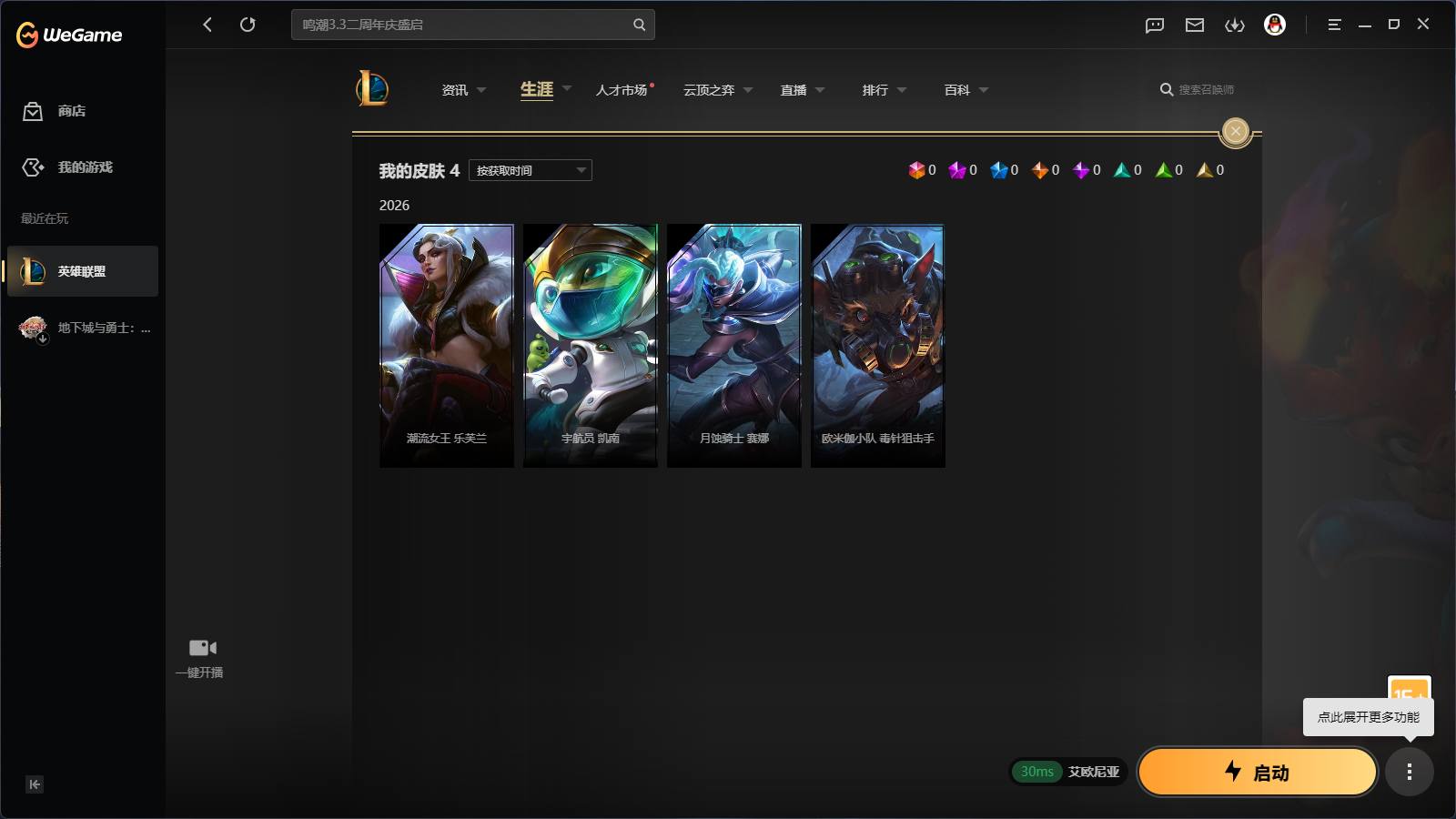The width and height of the screenshot is (1456, 819).
Task: Click the orange diamond gem icon
Action: [1040, 170]
